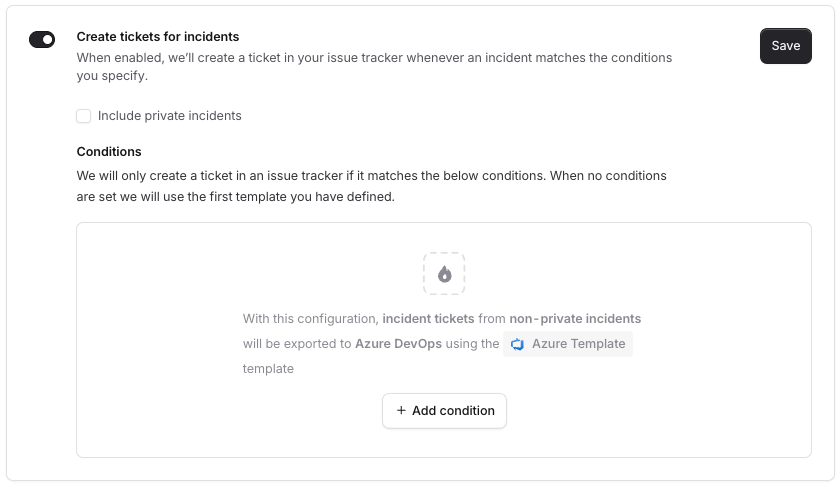Image resolution: width=840 pixels, height=488 pixels.
Task: Check the Include private incidents checkbox
Action: pyautogui.click(x=84, y=116)
